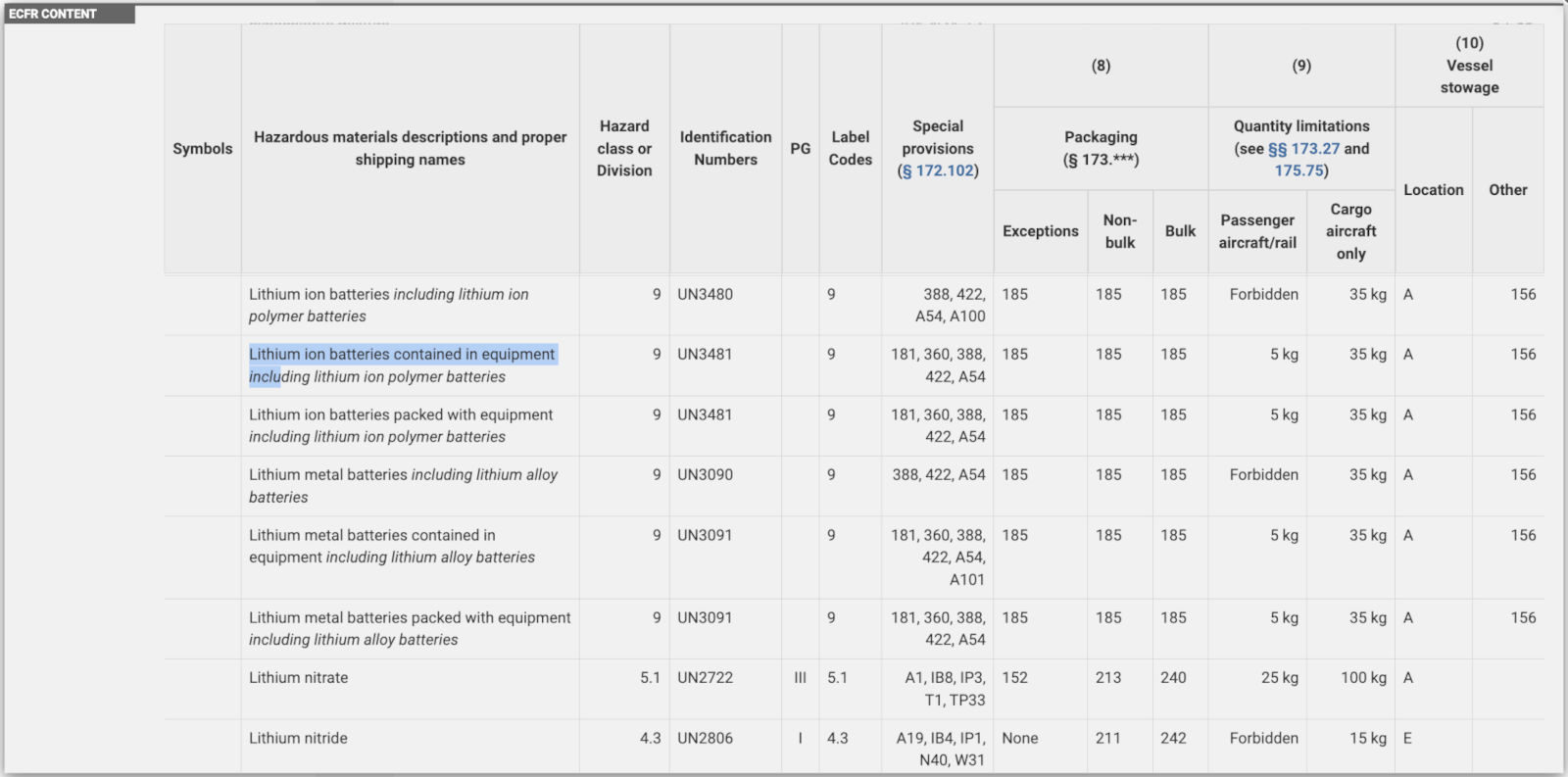
Task: Click the 'Symbols' column header
Action: click(x=203, y=149)
